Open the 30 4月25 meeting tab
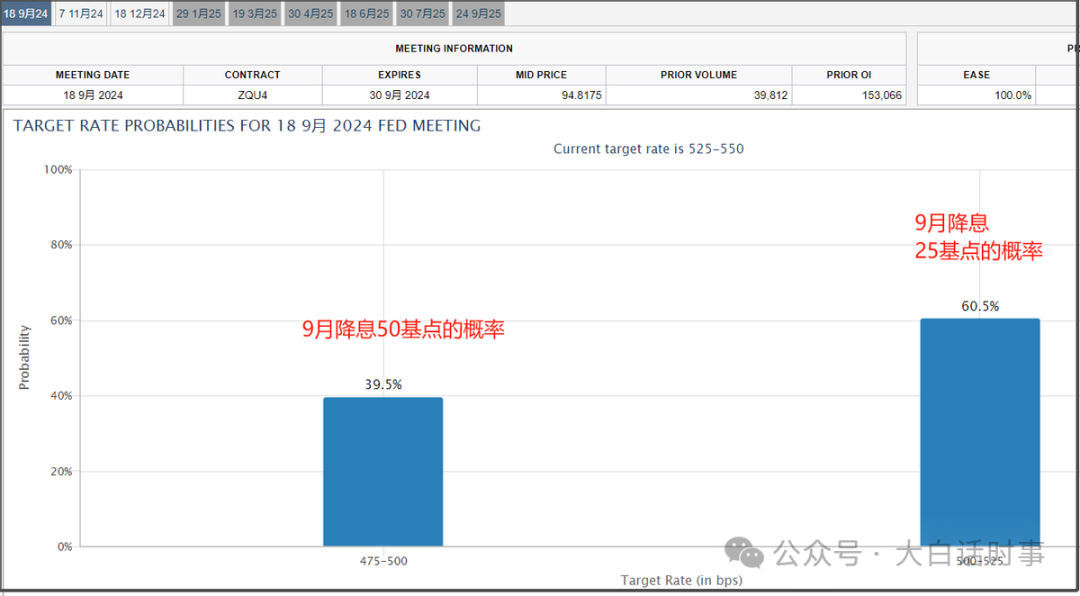Viewport: 1080px width, 596px height. (311, 14)
